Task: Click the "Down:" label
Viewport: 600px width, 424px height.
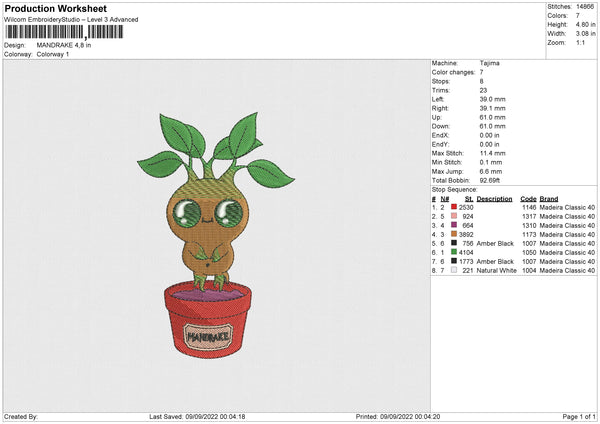Action: [x=441, y=126]
